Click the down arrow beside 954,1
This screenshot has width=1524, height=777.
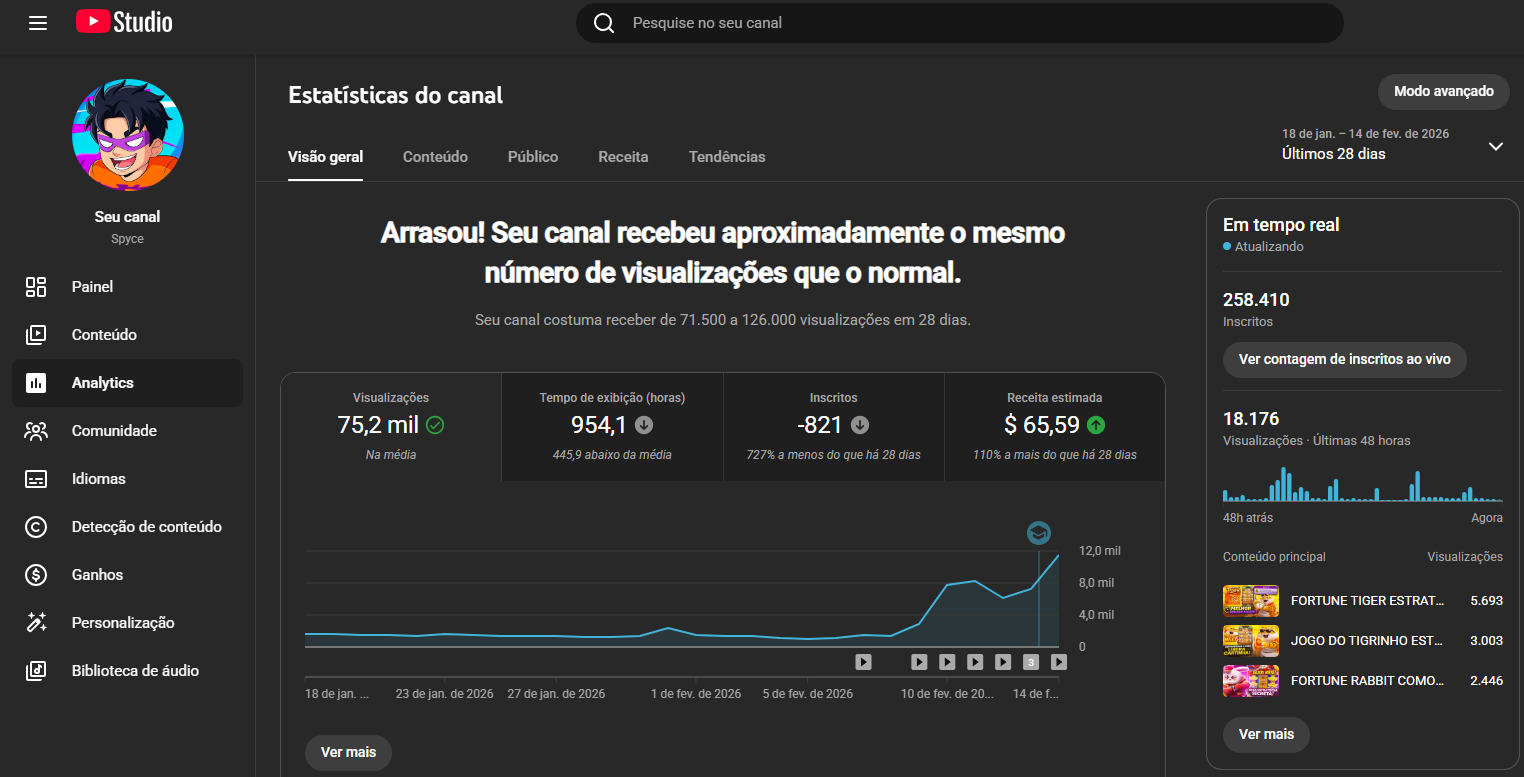(644, 425)
